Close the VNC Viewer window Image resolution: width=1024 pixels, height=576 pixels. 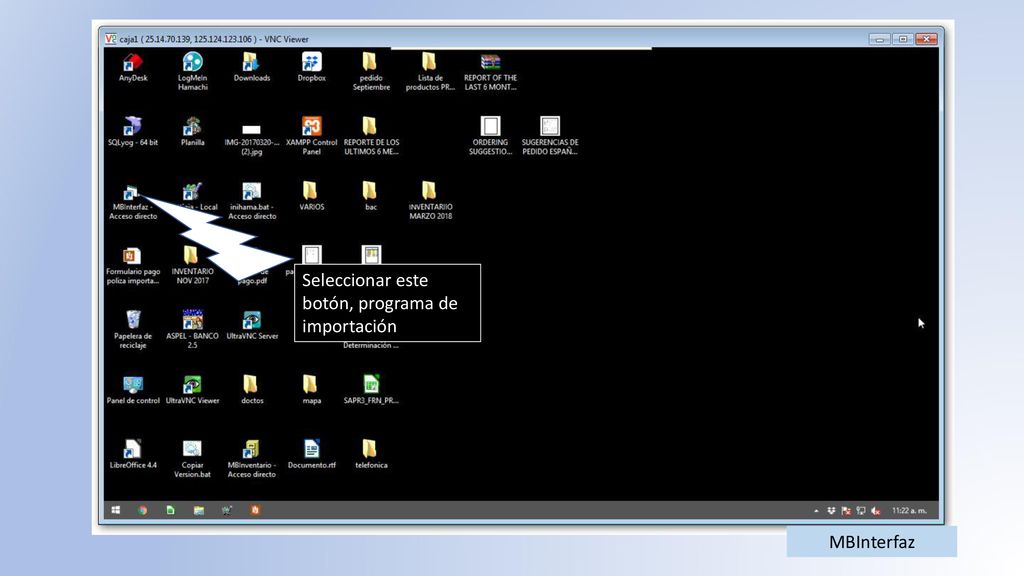[927, 39]
